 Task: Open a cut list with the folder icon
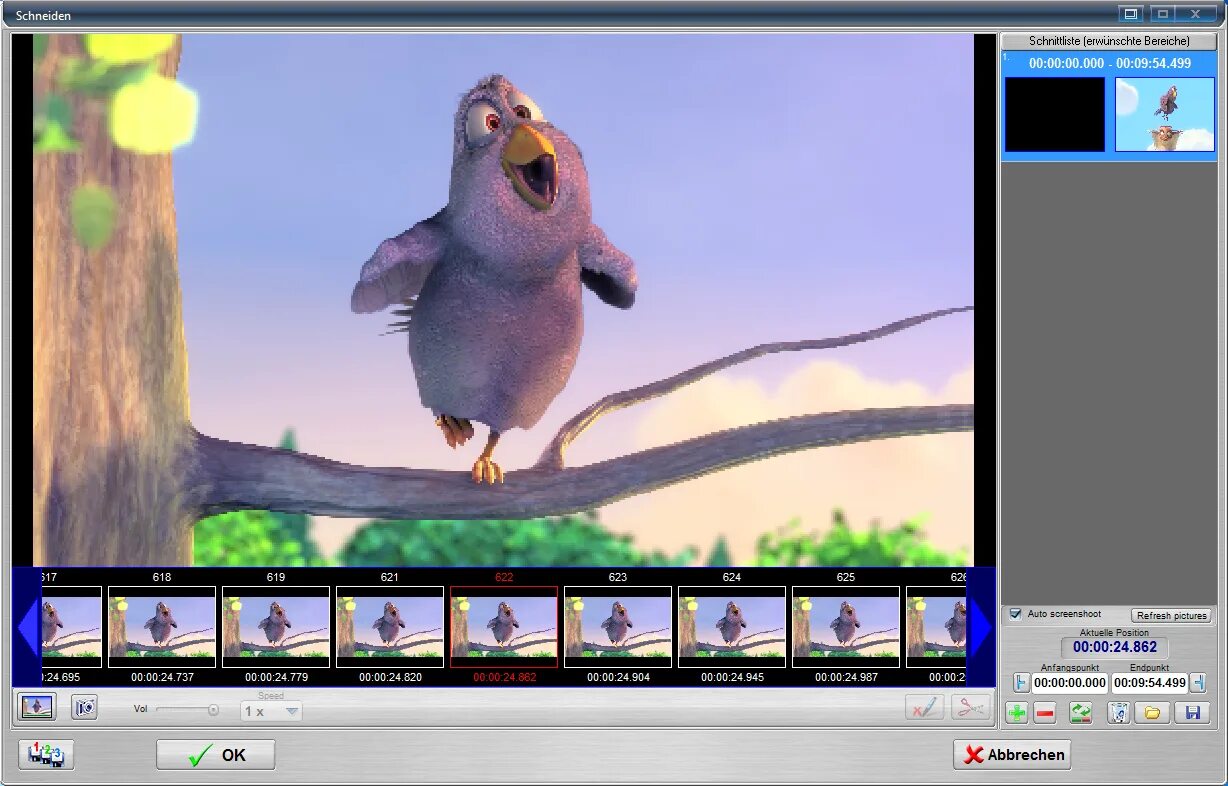(x=1153, y=713)
